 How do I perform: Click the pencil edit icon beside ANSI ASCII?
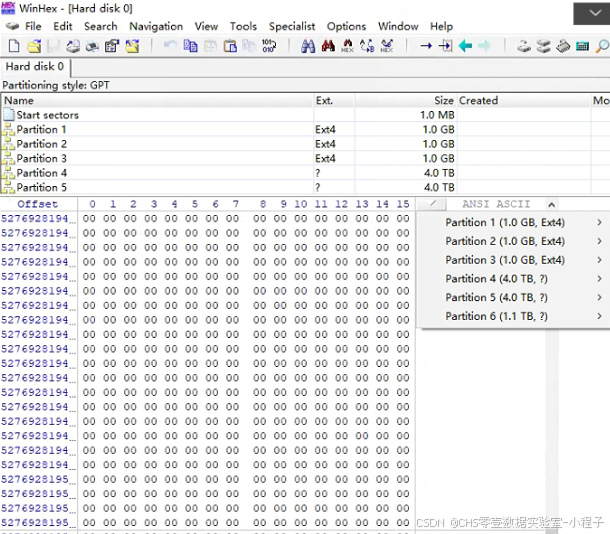(431, 203)
